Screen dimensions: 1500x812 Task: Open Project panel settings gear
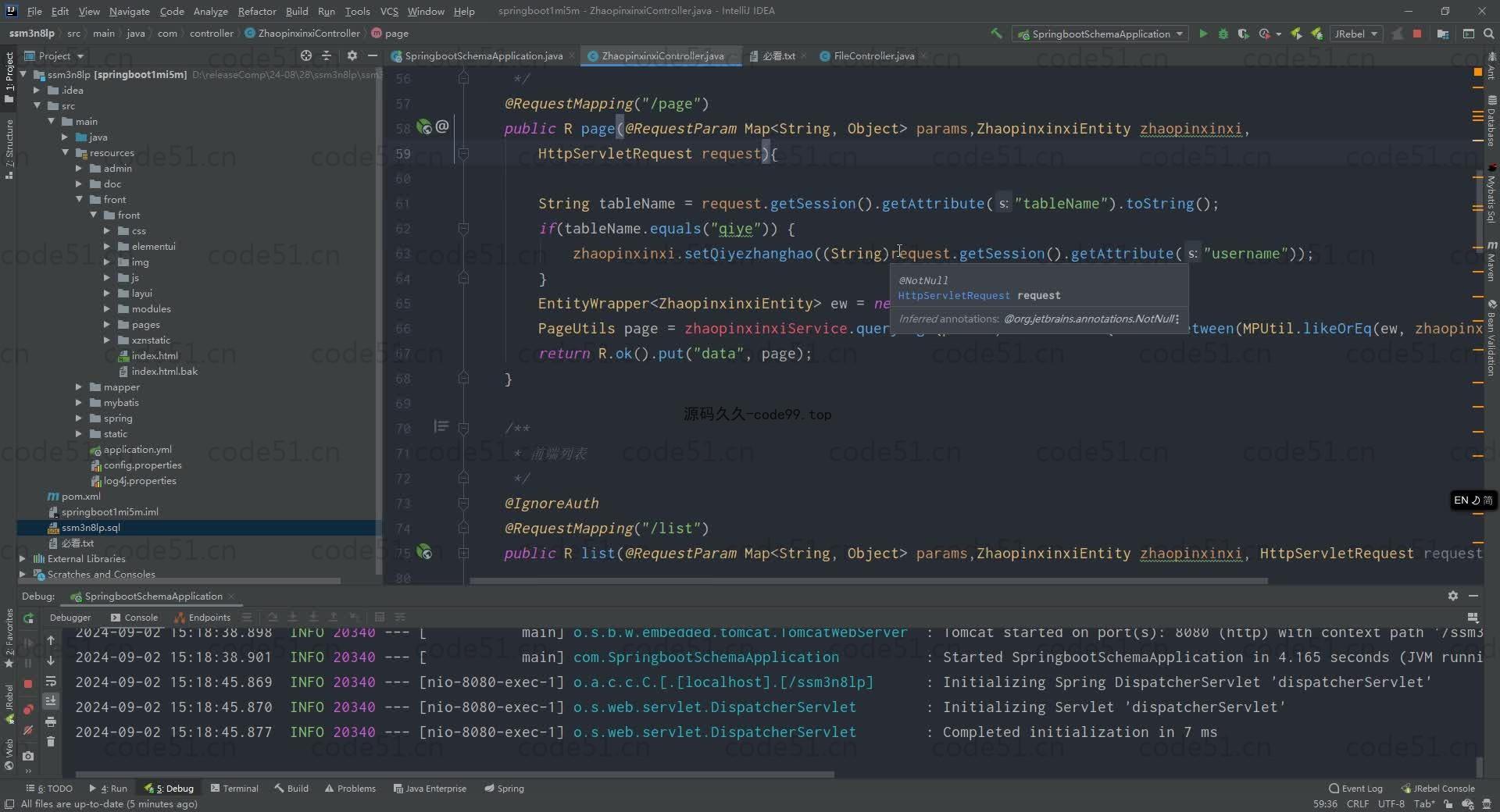point(352,55)
